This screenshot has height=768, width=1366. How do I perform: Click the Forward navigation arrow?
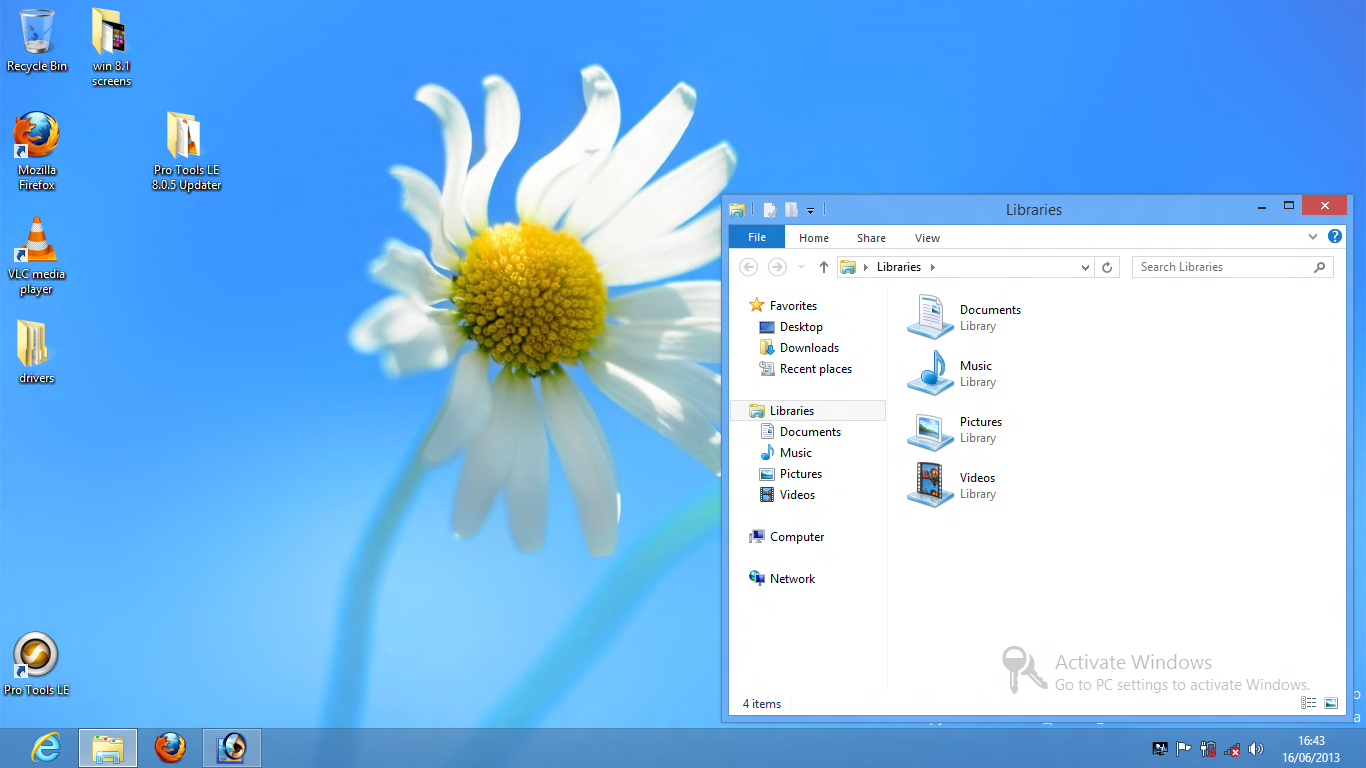point(777,267)
